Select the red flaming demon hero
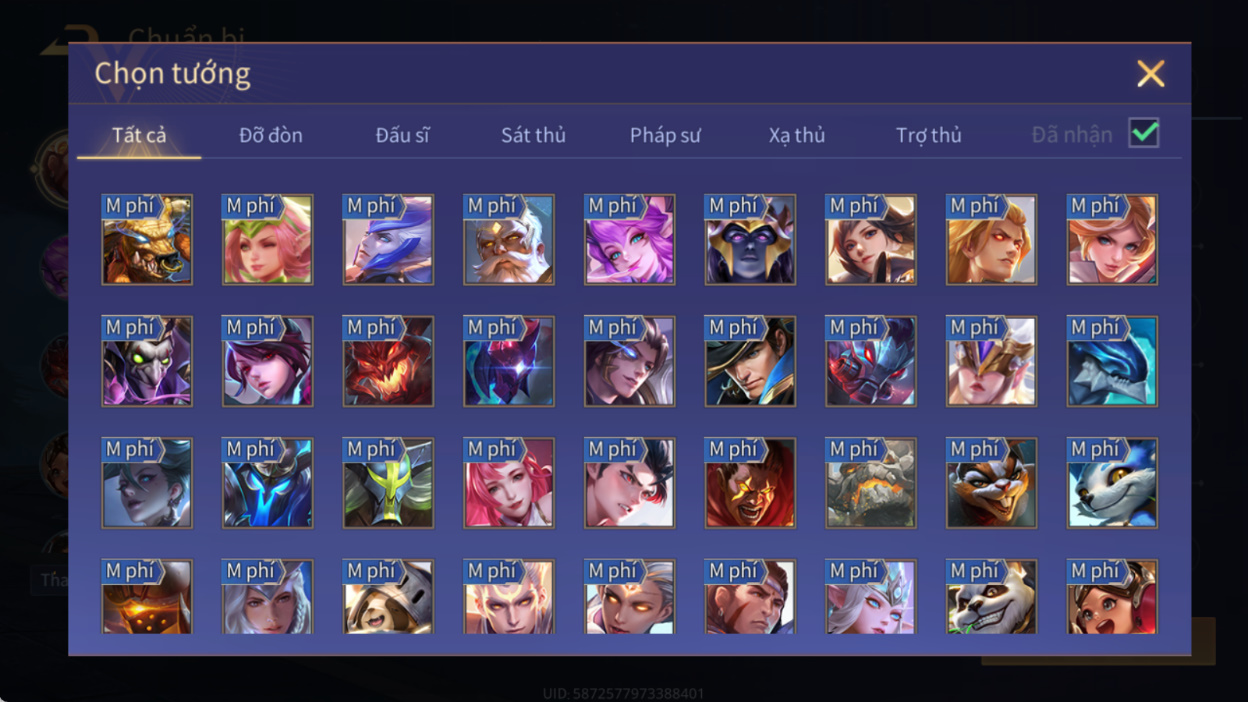 point(388,362)
